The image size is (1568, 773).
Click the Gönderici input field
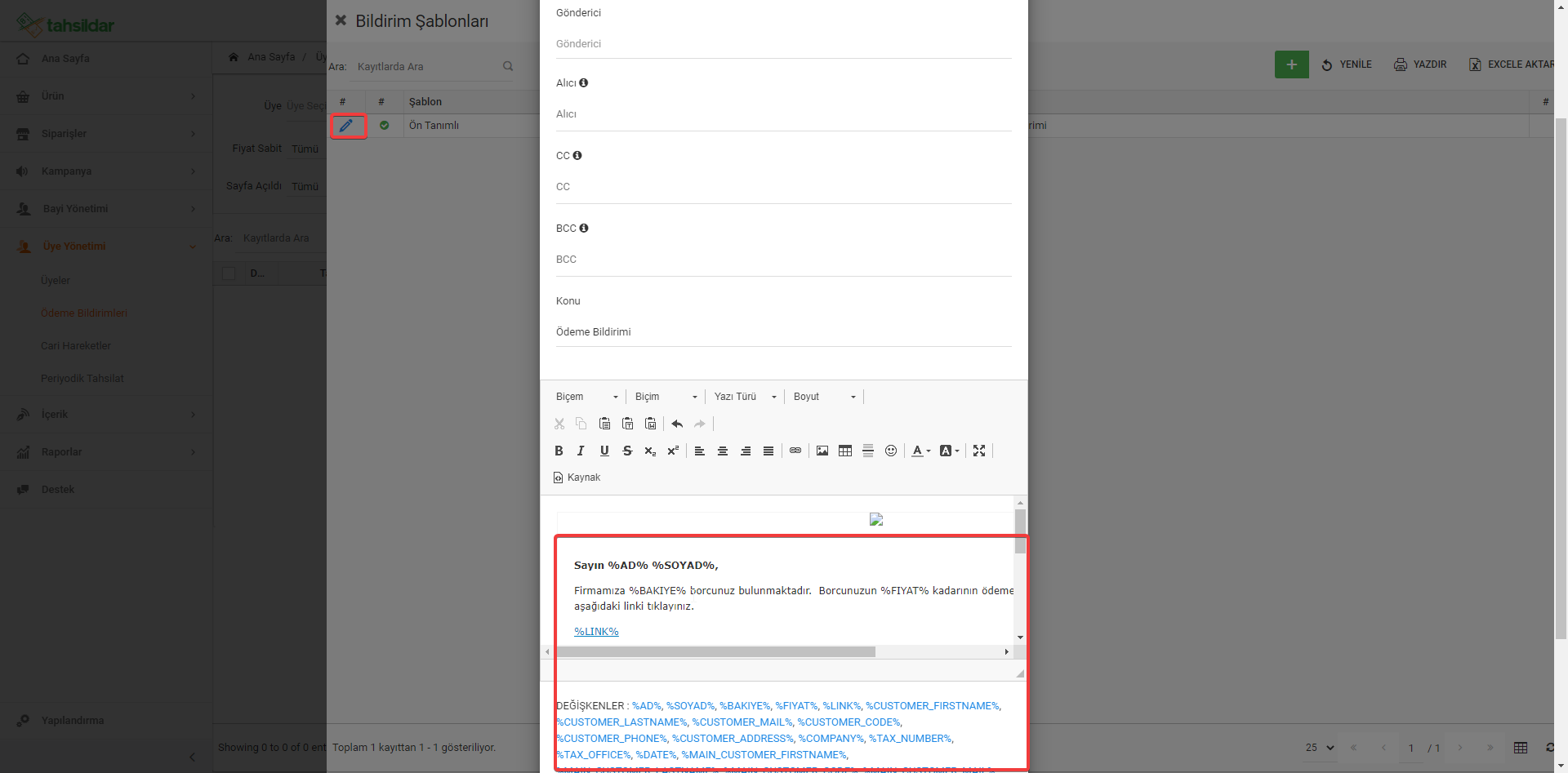[x=784, y=44]
